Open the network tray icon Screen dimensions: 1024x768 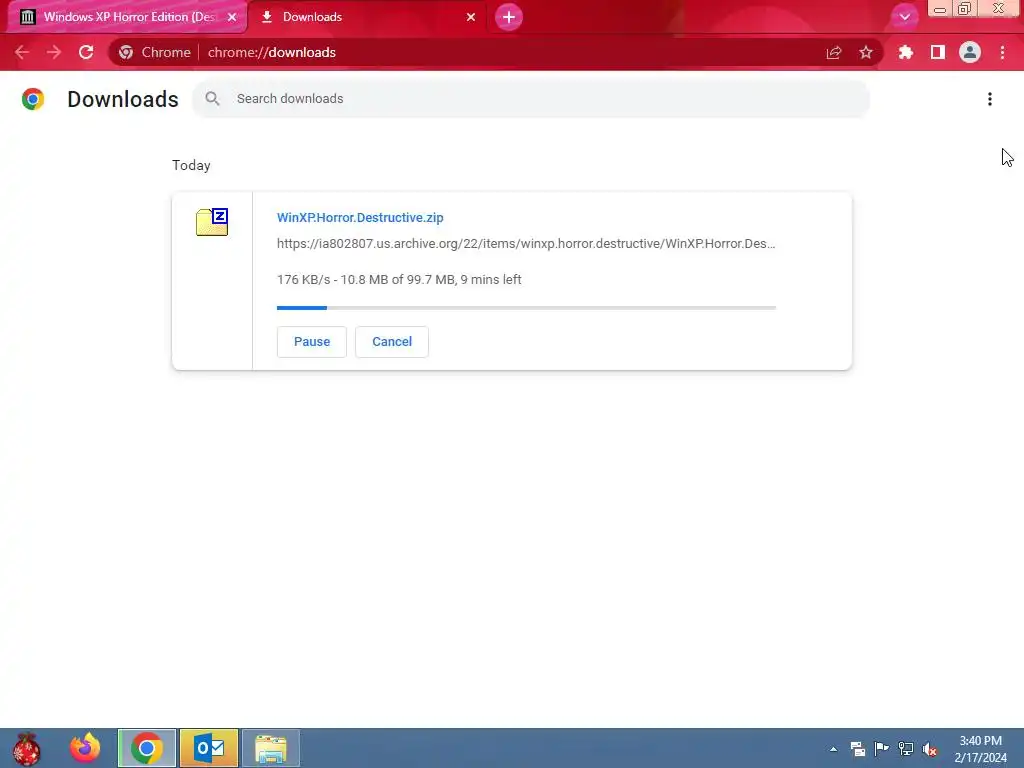pos(906,749)
